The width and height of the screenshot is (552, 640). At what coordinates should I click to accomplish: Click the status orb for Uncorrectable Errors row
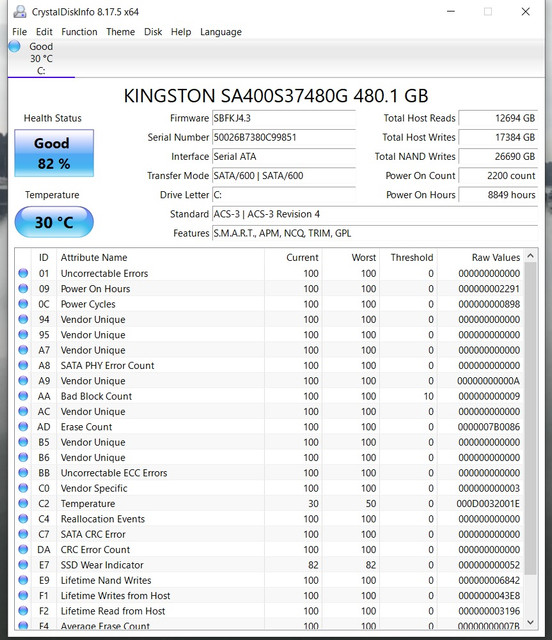(23, 273)
